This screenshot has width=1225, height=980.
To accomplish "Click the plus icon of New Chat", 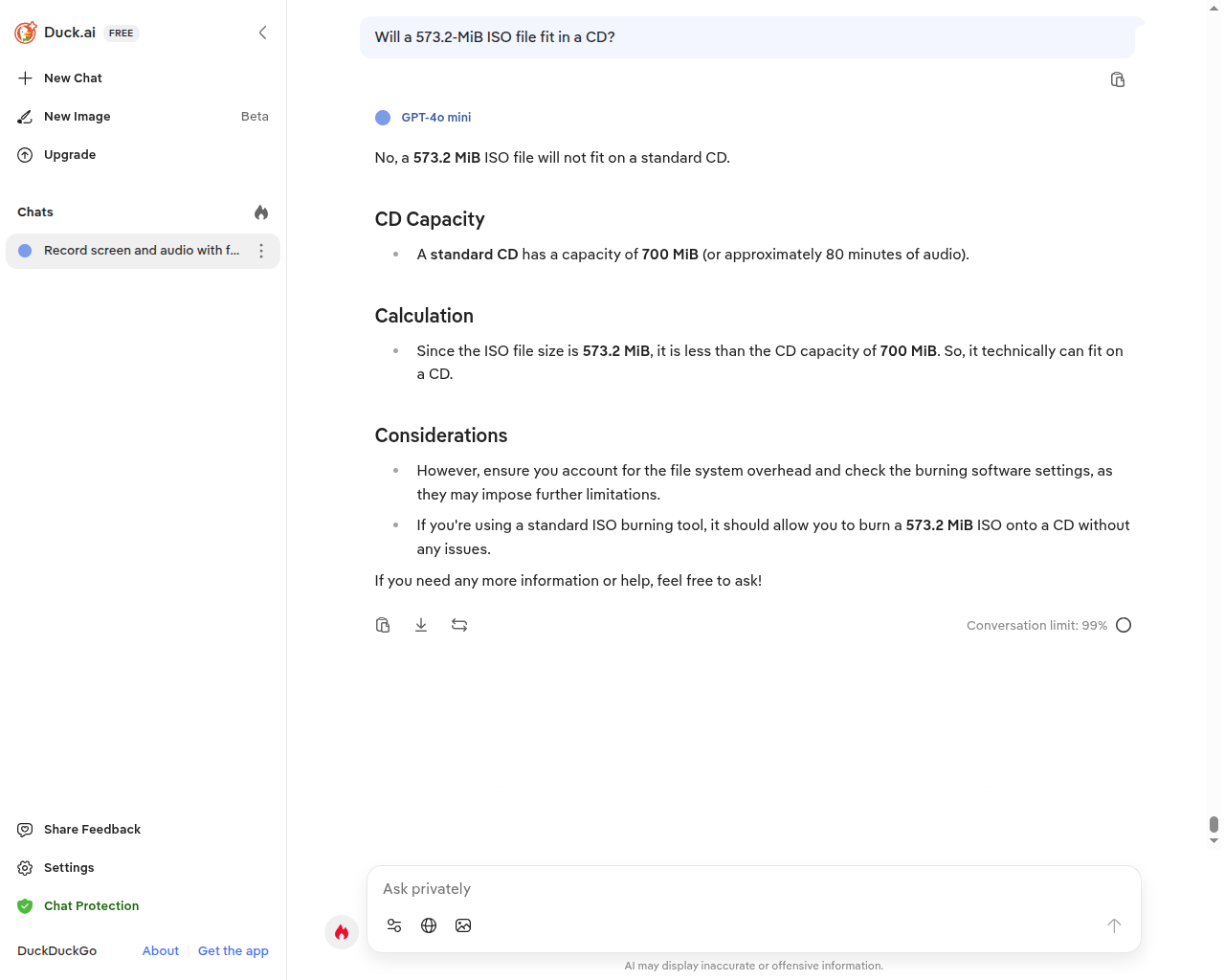I will [x=25, y=78].
